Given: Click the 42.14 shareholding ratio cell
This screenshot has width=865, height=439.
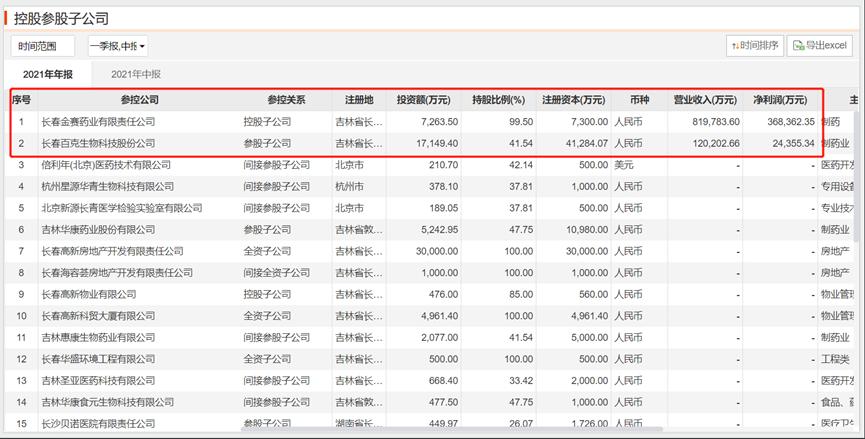Looking at the screenshot, I should pyautogui.click(x=521, y=165).
